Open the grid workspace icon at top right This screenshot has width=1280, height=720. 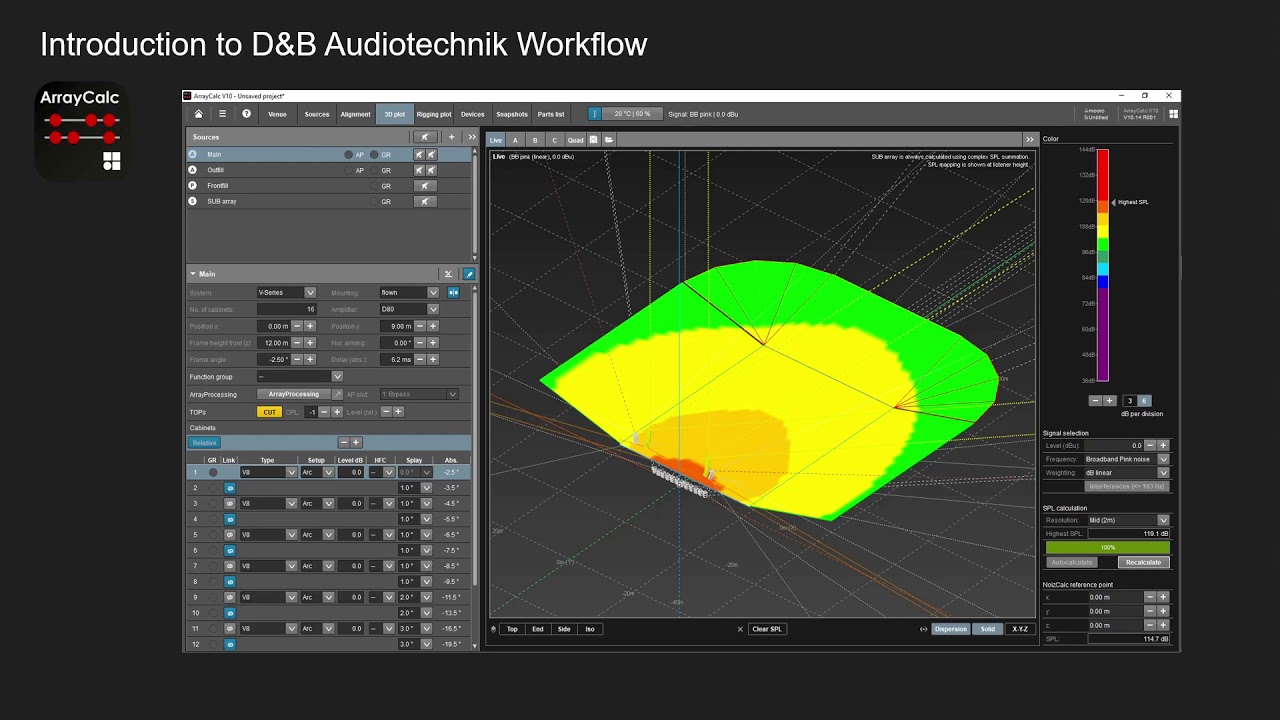coord(1173,114)
